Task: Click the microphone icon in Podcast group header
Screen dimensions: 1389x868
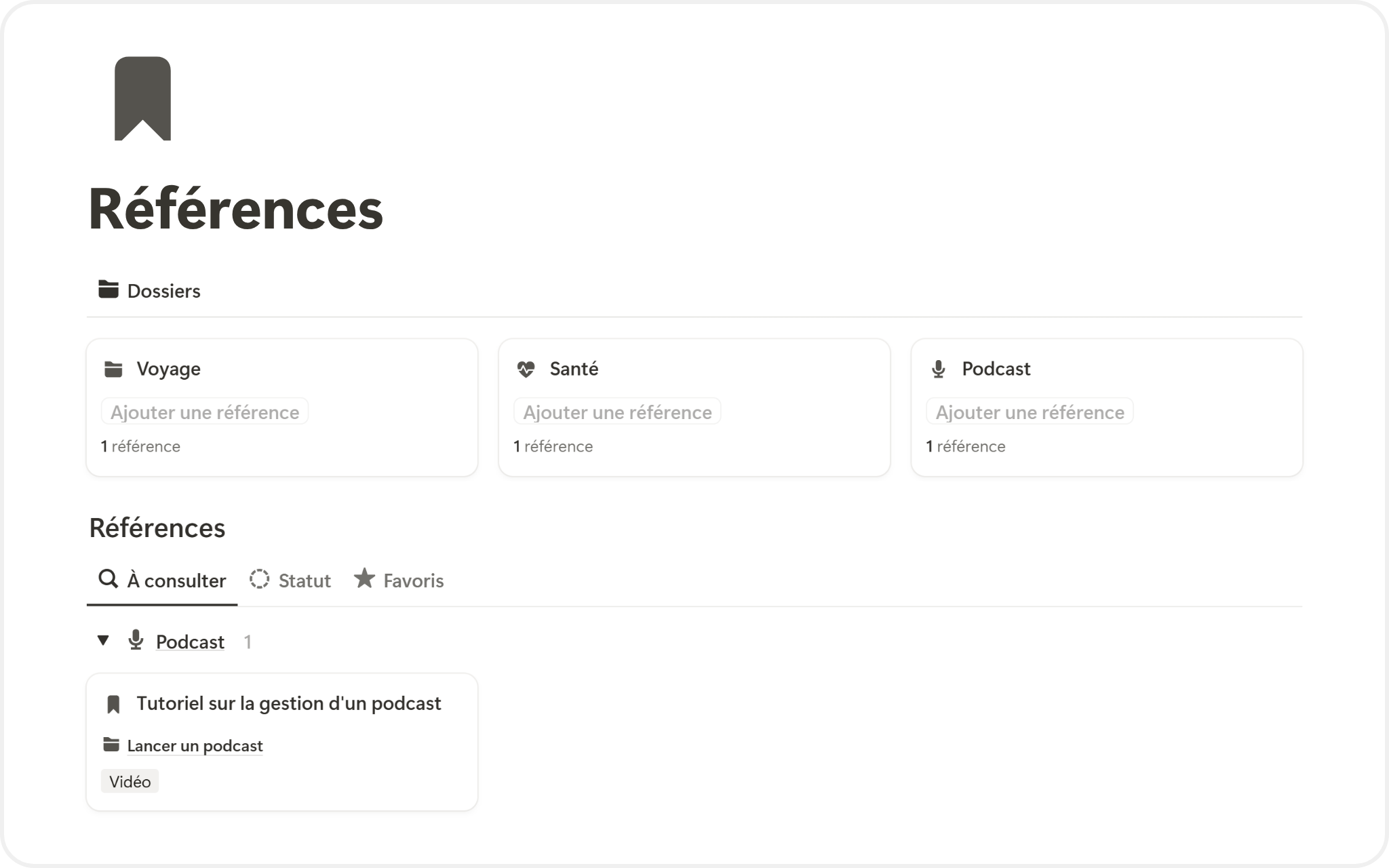Action: point(136,641)
